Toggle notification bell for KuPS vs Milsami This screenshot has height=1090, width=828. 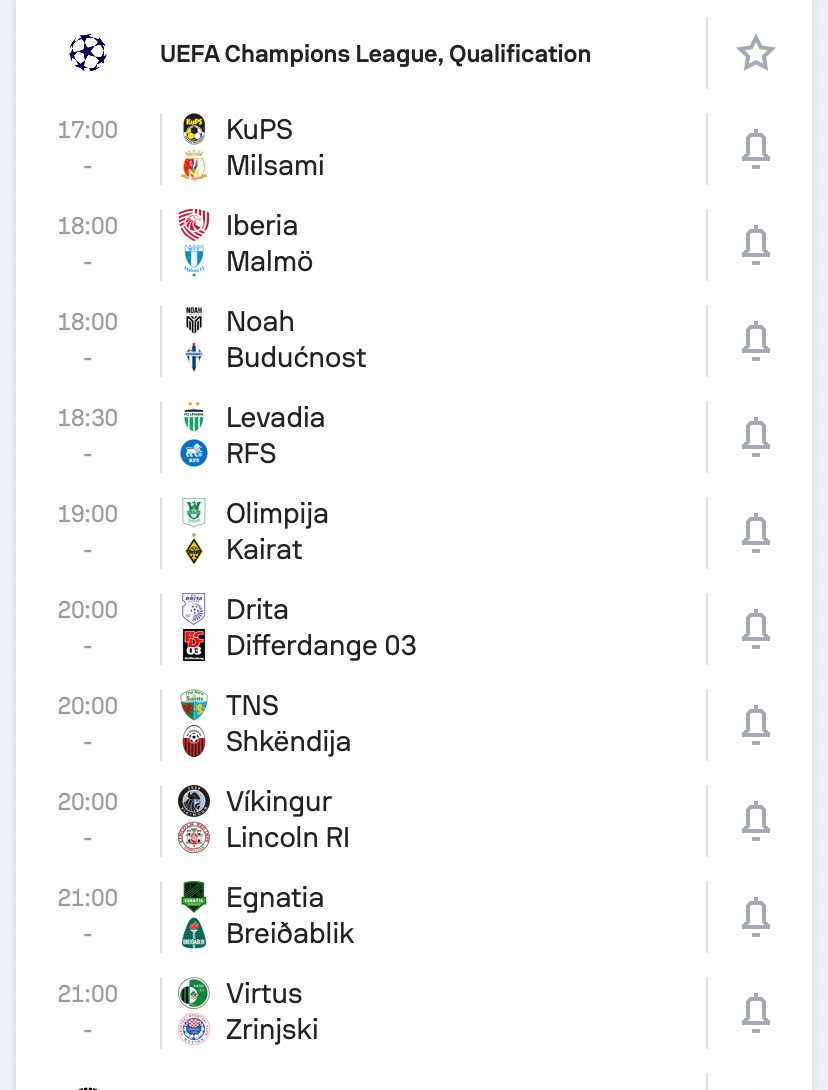pyautogui.click(x=755, y=149)
